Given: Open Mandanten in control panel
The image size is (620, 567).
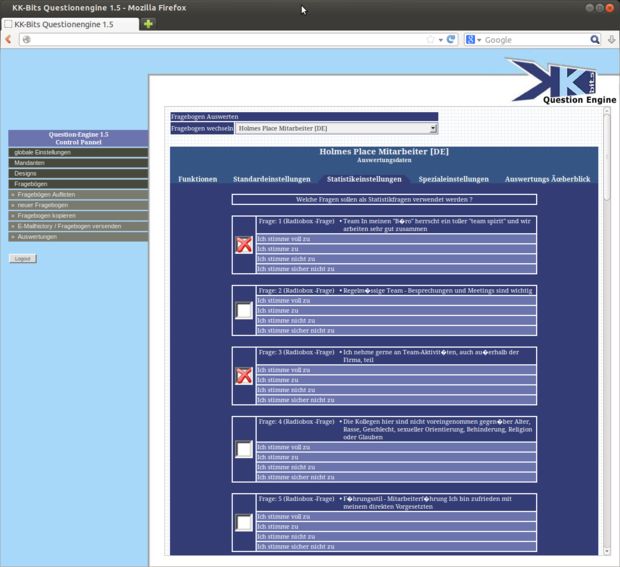Looking at the screenshot, I should tap(78, 163).
